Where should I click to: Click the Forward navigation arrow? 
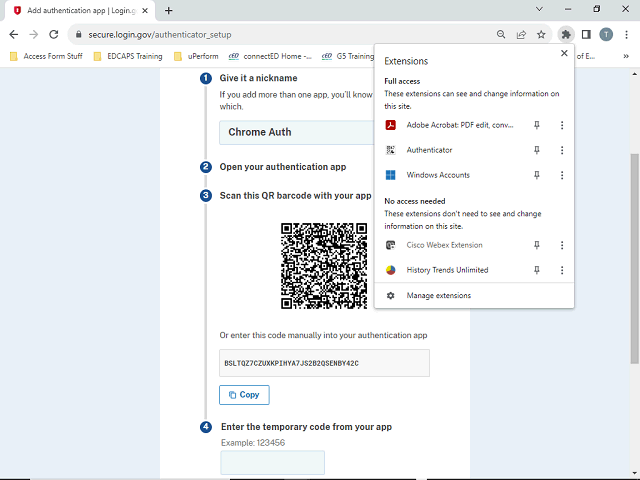[33, 35]
